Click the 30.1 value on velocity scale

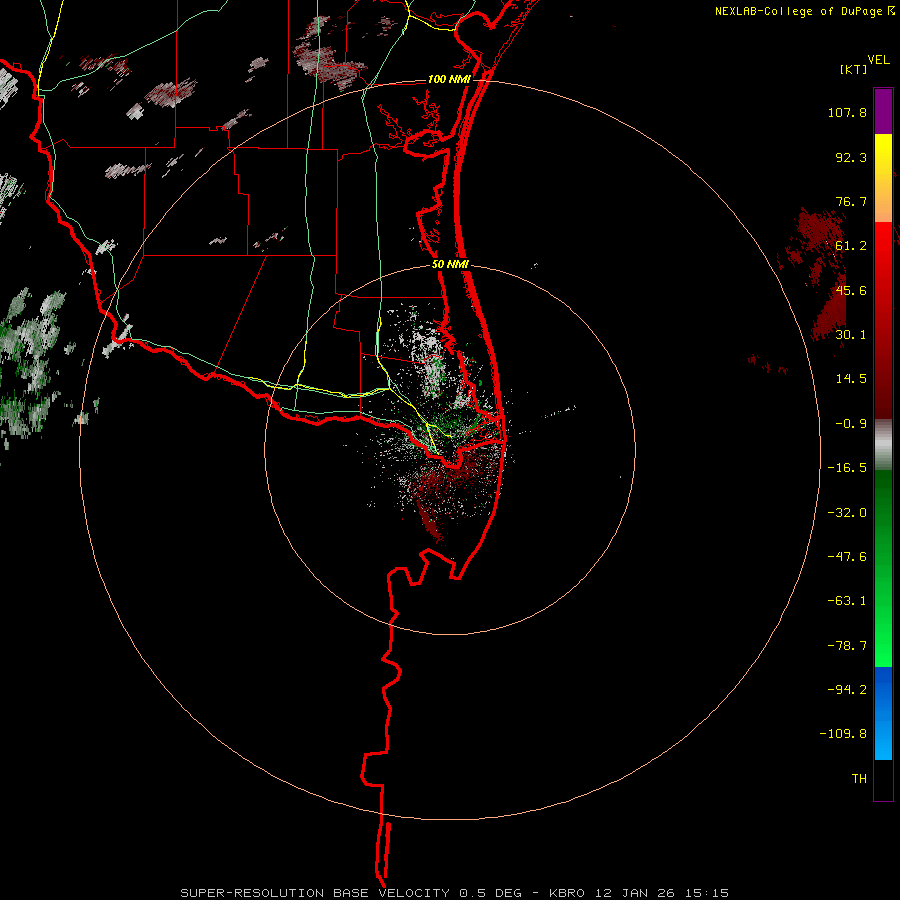click(x=851, y=335)
